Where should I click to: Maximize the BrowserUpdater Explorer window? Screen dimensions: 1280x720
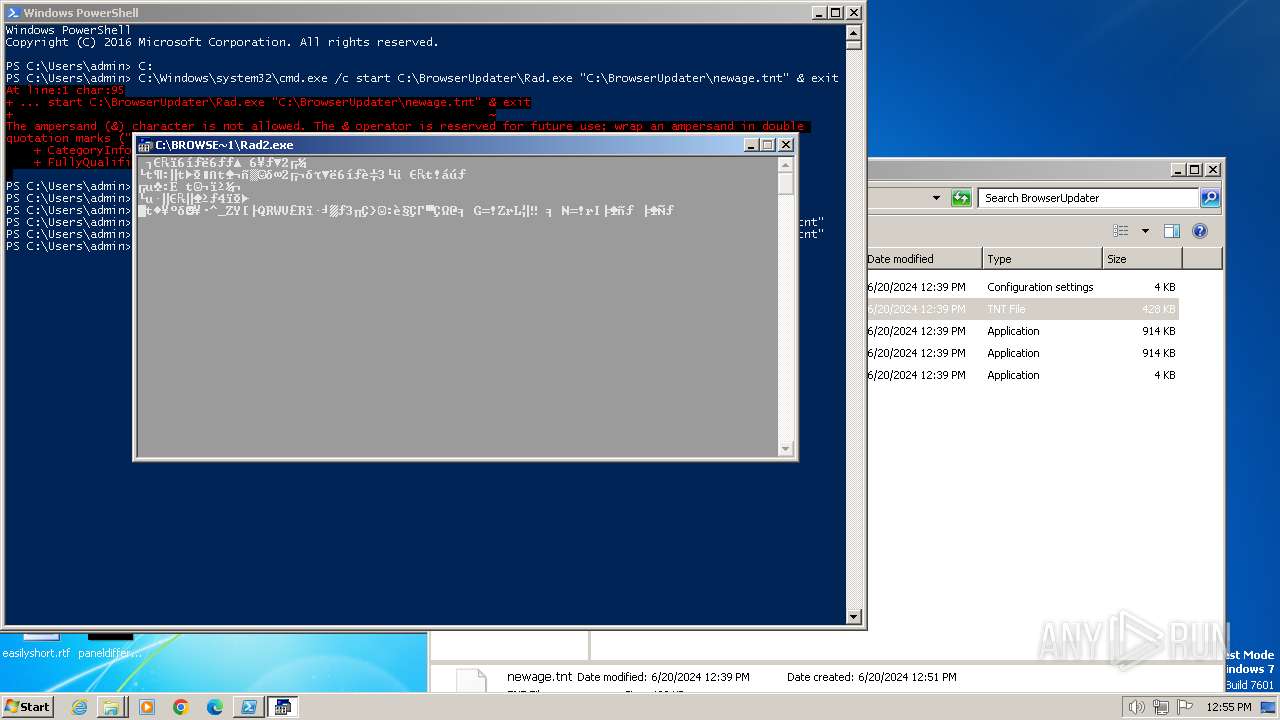tap(1195, 170)
